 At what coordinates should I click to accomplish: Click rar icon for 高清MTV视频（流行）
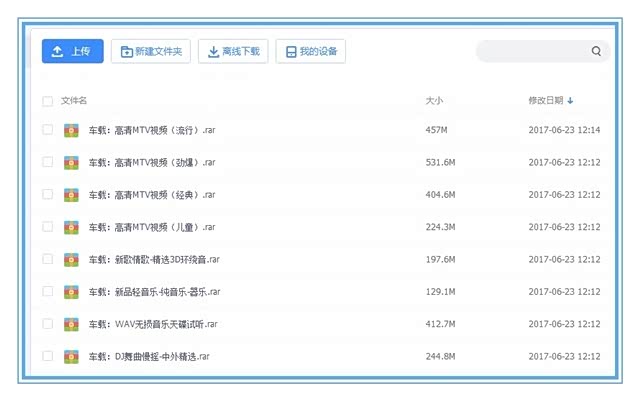(x=71, y=130)
